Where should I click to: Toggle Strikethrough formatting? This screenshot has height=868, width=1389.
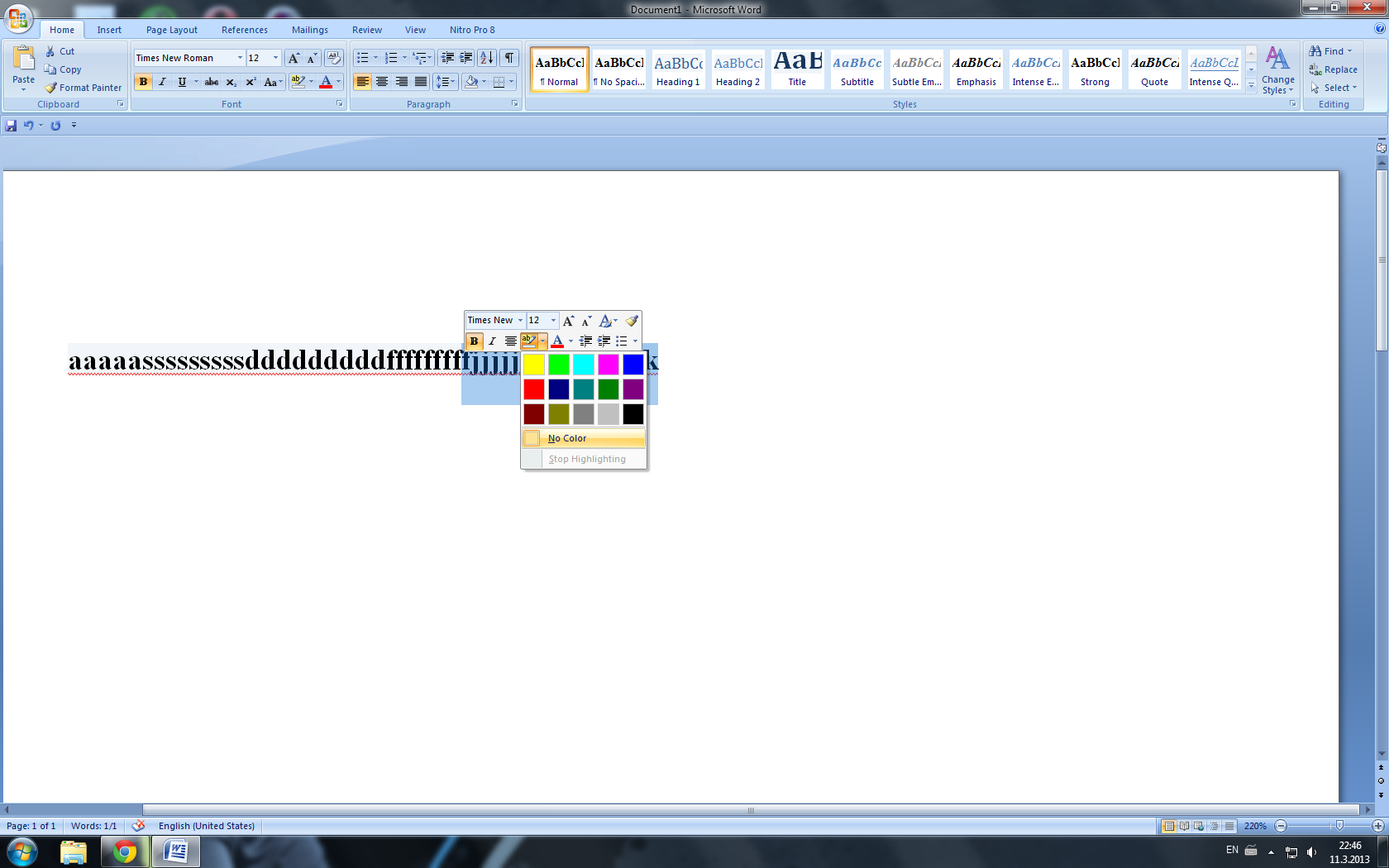[x=212, y=82]
